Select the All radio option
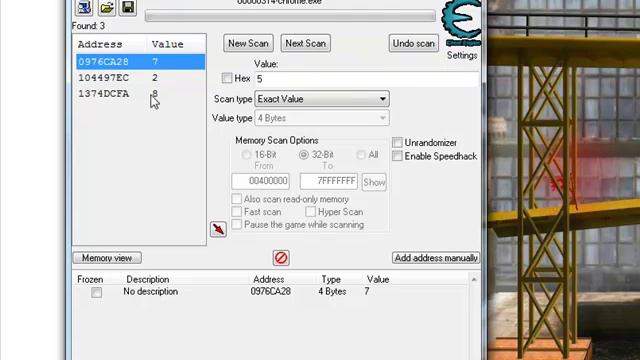The height and width of the screenshot is (360, 640). [361, 155]
